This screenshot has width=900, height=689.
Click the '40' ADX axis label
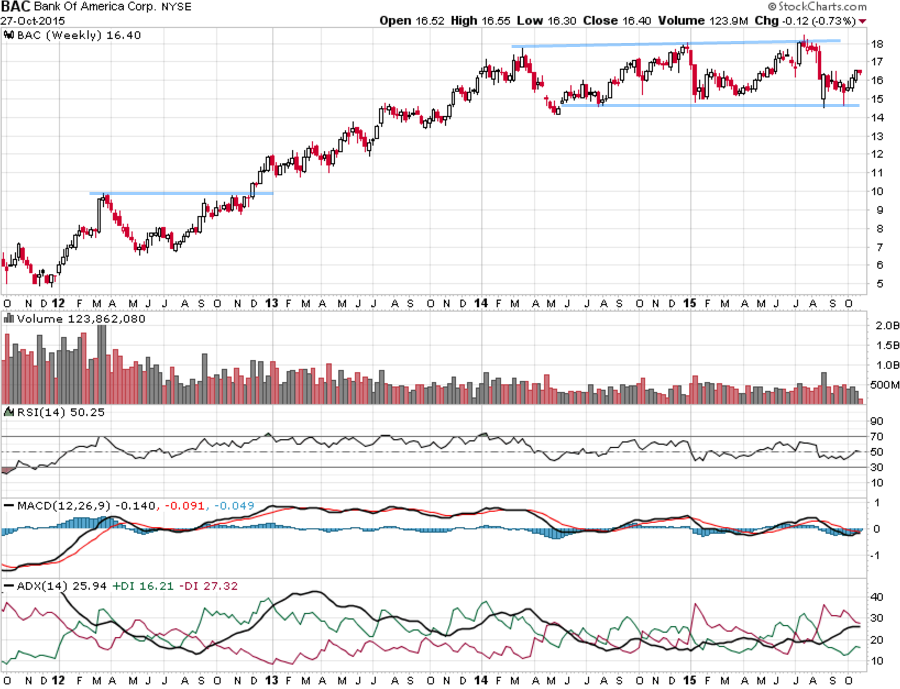[876, 597]
